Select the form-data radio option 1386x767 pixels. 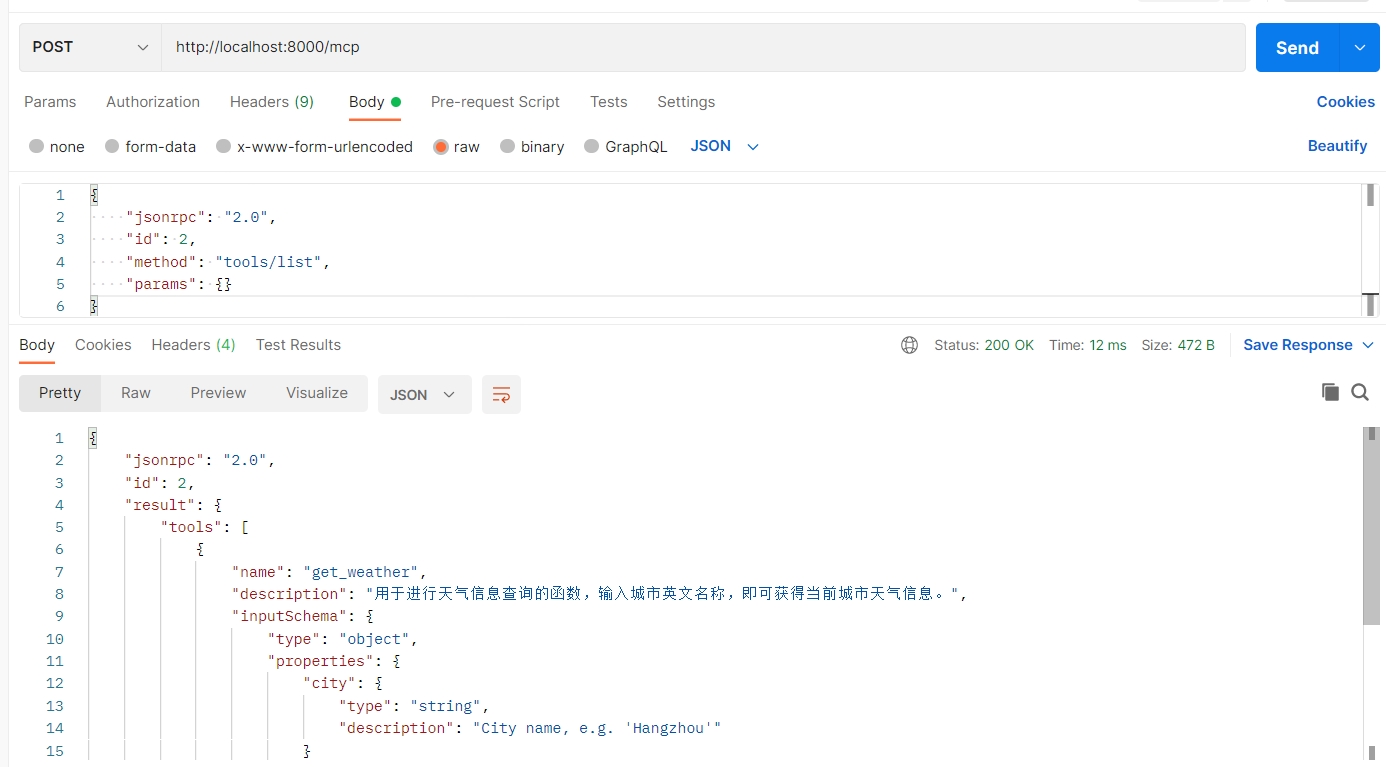[112, 146]
